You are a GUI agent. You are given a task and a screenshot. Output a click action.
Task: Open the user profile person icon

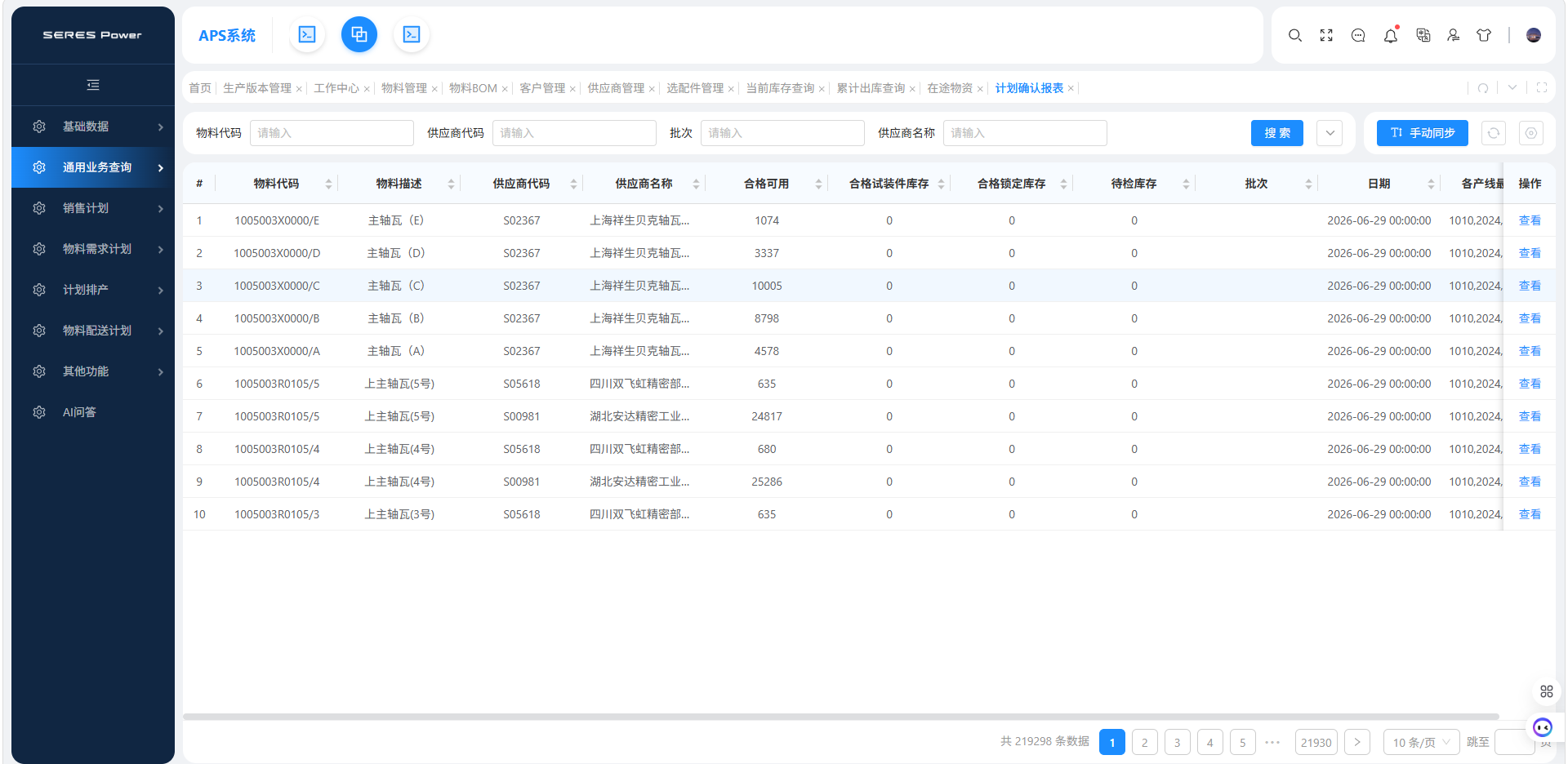1454,35
